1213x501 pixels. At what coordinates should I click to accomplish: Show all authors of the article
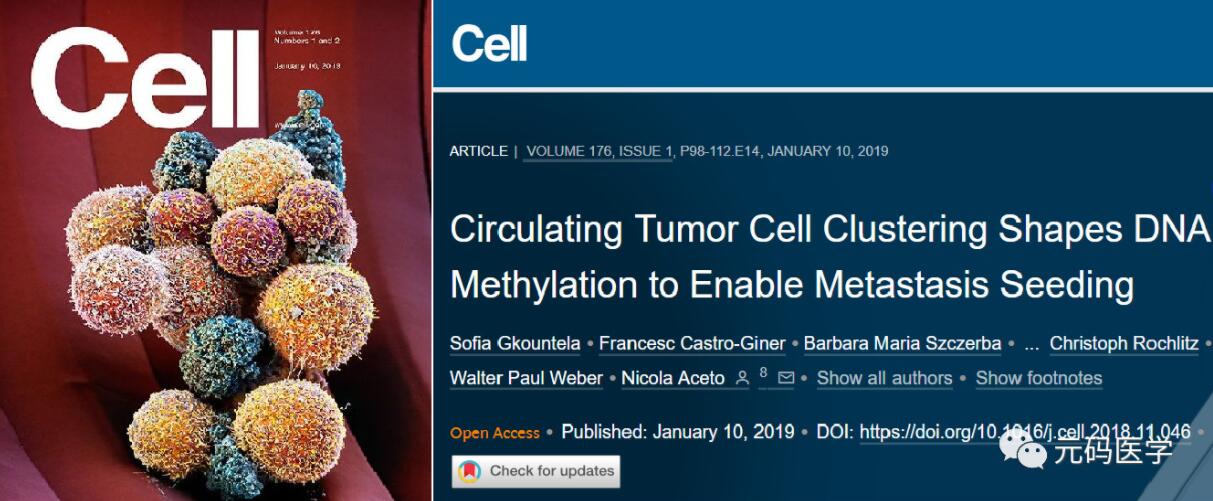pos(884,378)
